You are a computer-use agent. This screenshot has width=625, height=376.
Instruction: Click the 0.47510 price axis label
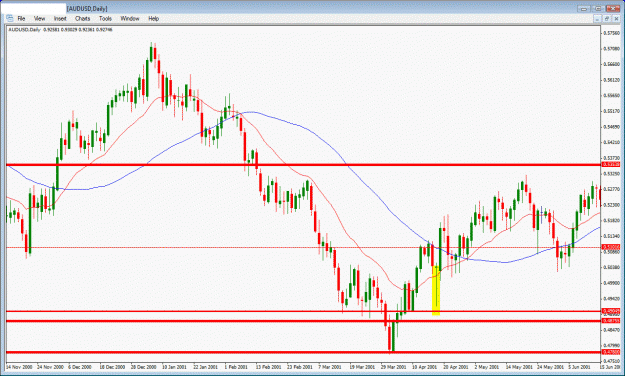[611, 361]
